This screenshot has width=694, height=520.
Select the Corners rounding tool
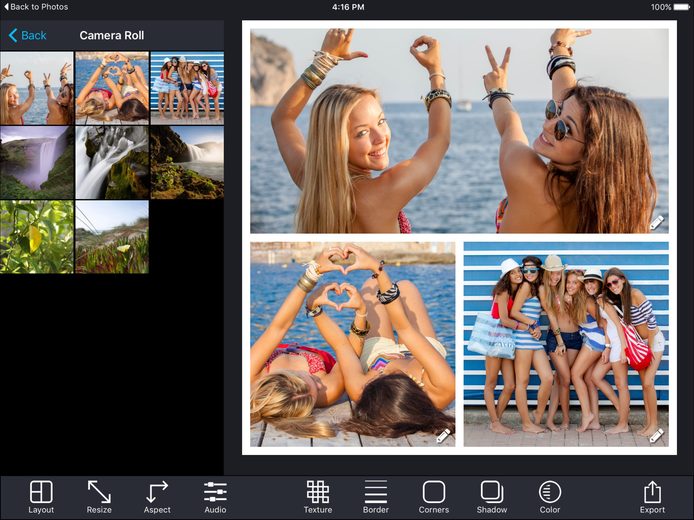click(x=434, y=497)
